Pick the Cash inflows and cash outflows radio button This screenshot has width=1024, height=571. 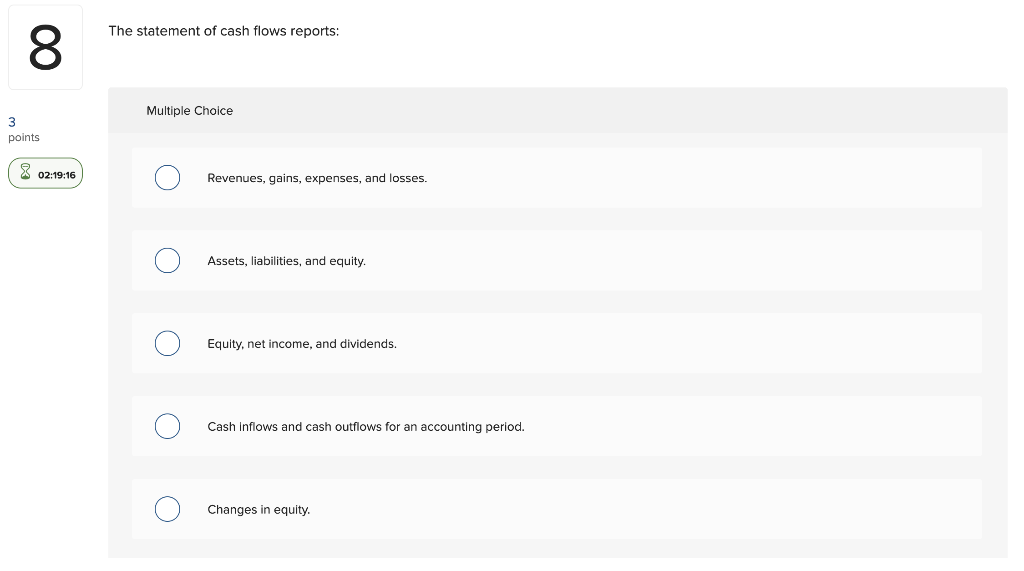(x=167, y=427)
